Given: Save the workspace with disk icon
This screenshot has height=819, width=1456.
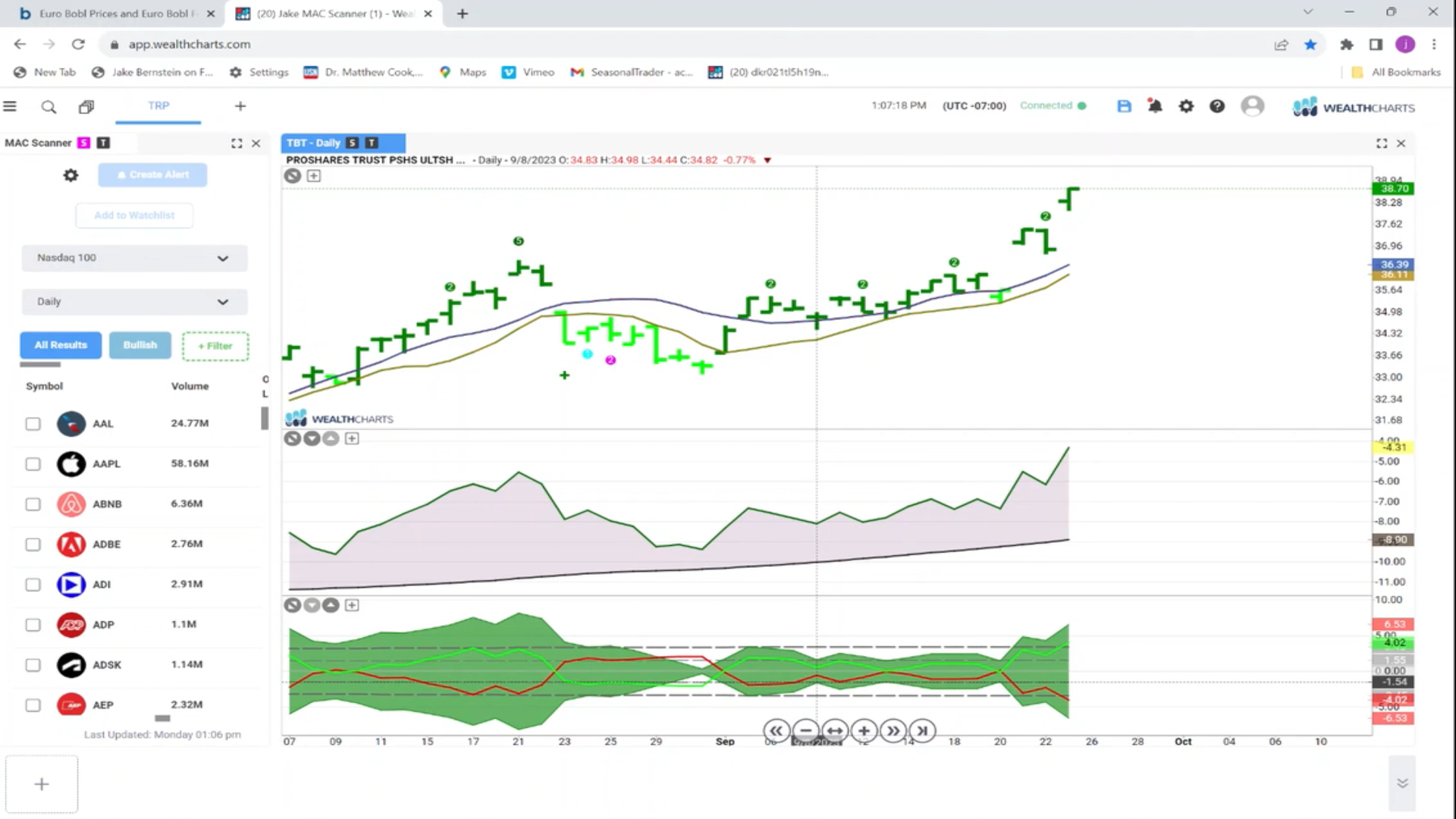Looking at the screenshot, I should pyautogui.click(x=1124, y=106).
